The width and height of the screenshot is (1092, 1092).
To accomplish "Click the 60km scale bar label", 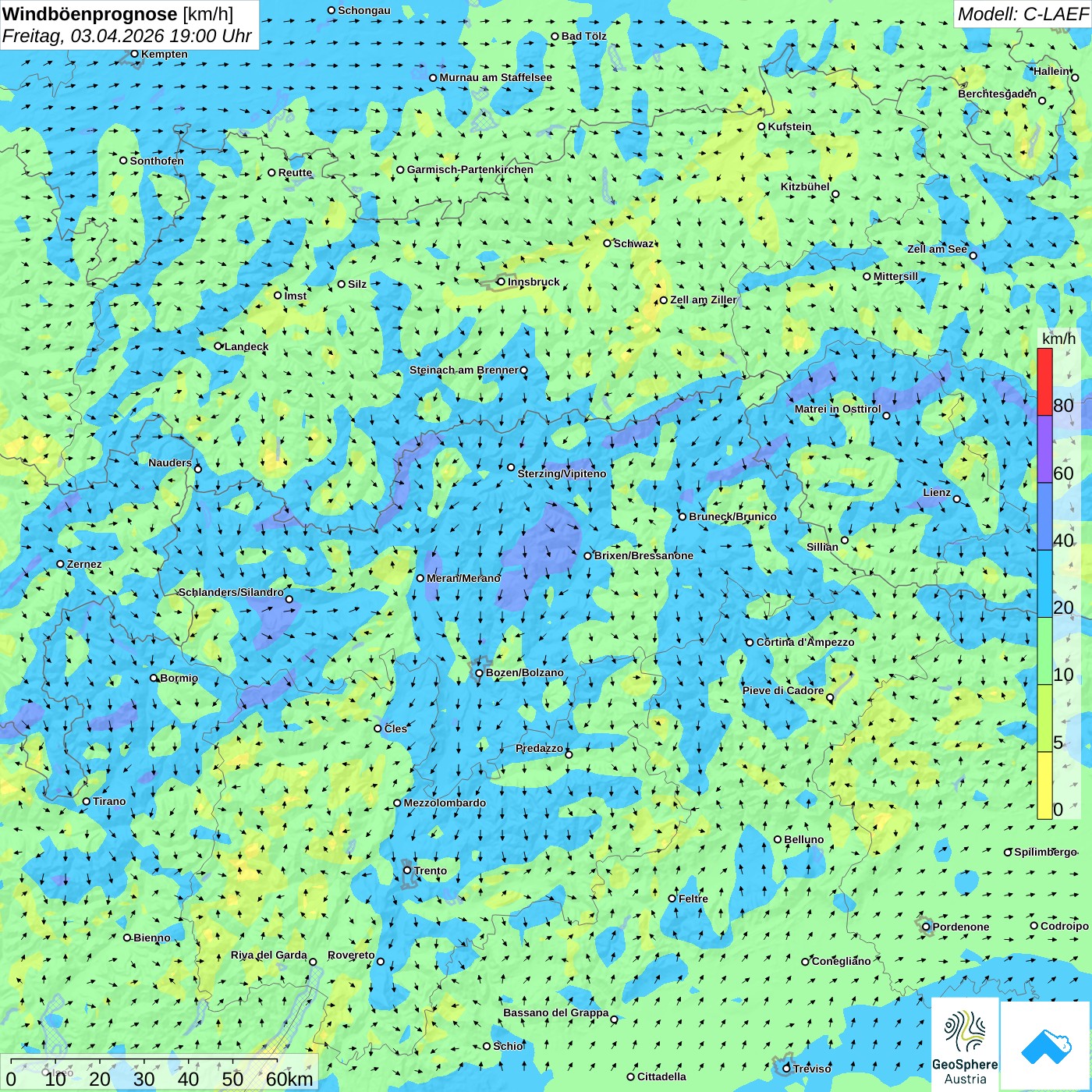I will coord(289,1079).
